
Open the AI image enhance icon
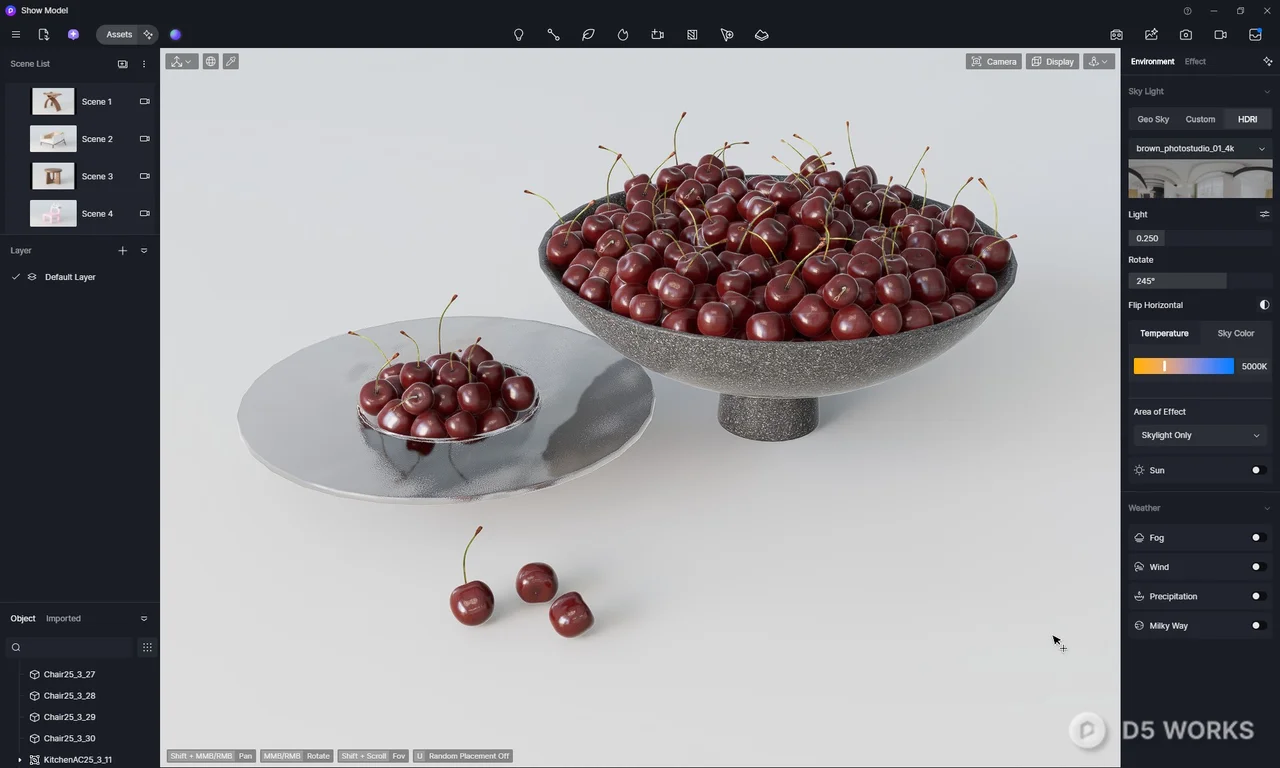[1151, 34]
